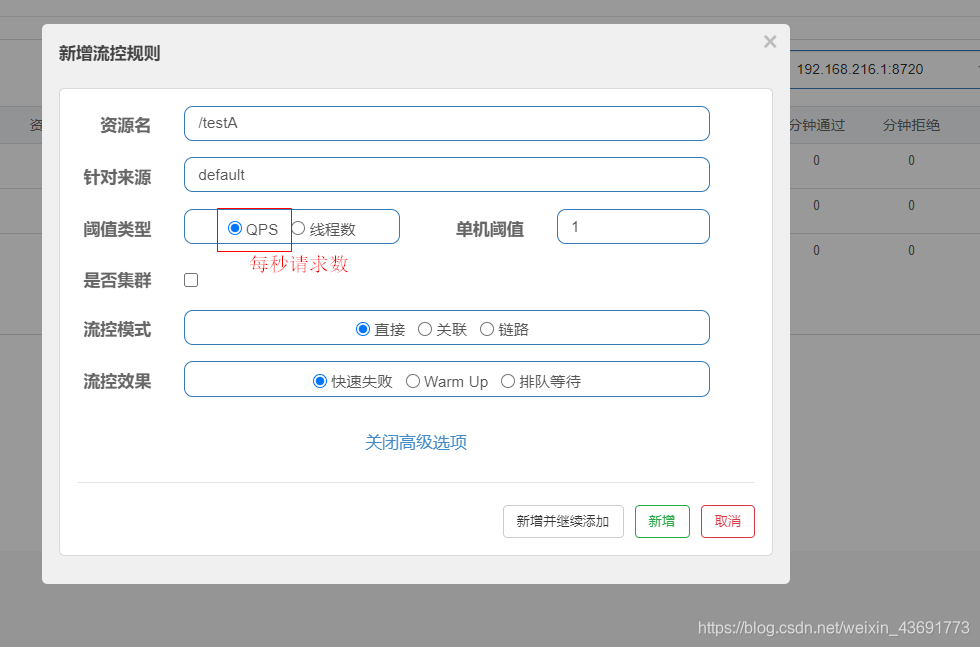Viewport: 980px width, 647px height.
Task: Select the 关联 flow control mode
Action: (x=424, y=328)
